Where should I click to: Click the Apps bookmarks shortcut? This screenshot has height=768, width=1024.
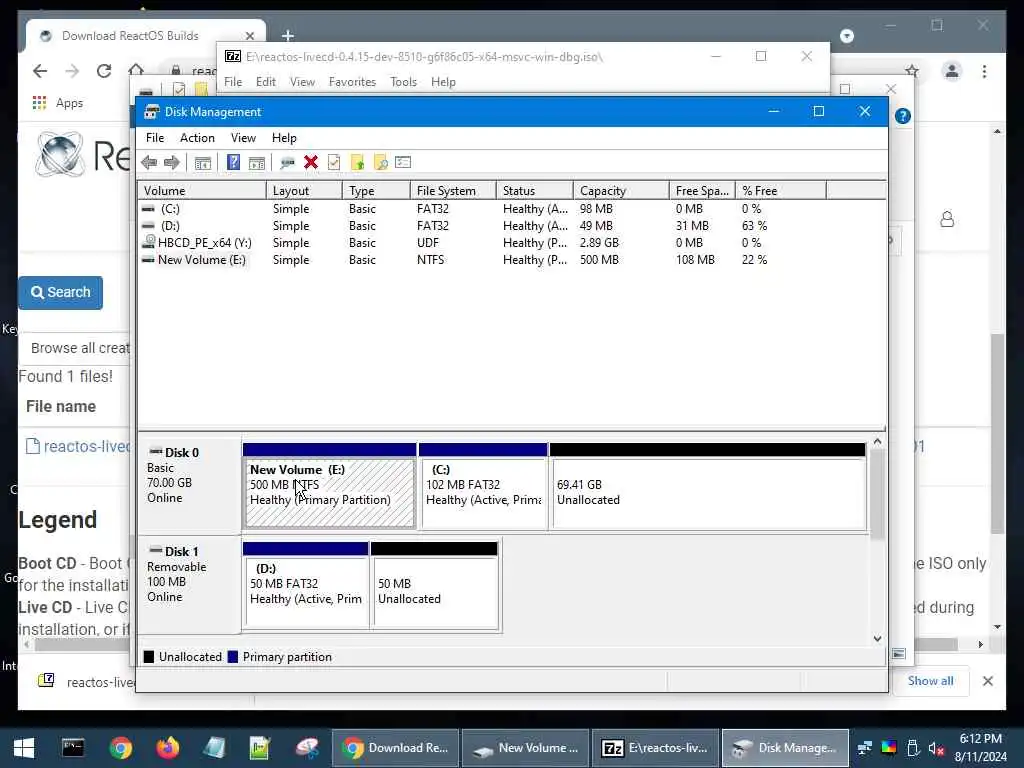(57, 103)
